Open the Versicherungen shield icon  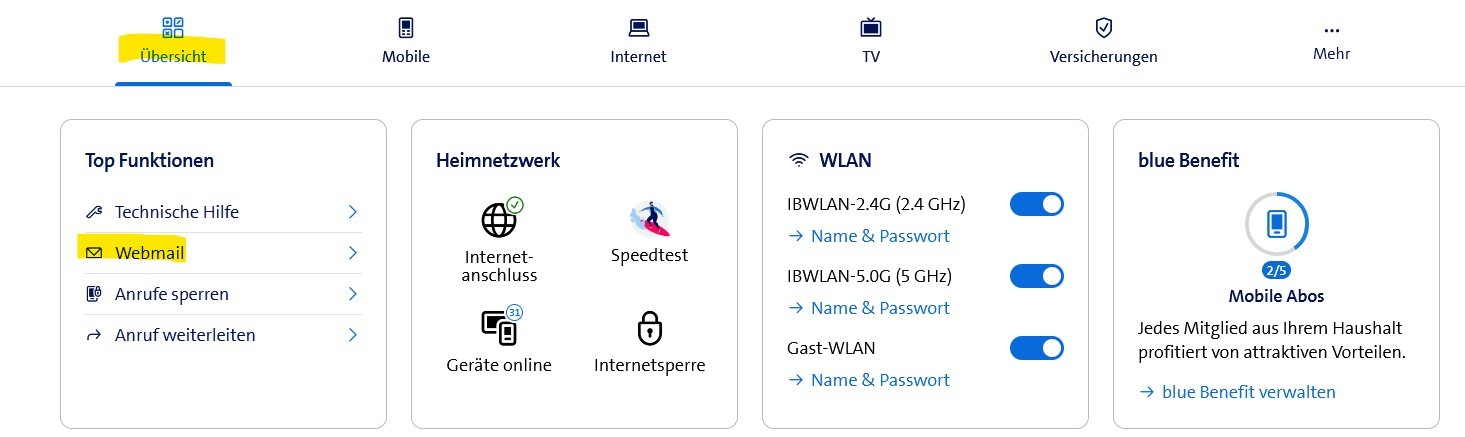coord(1103,28)
